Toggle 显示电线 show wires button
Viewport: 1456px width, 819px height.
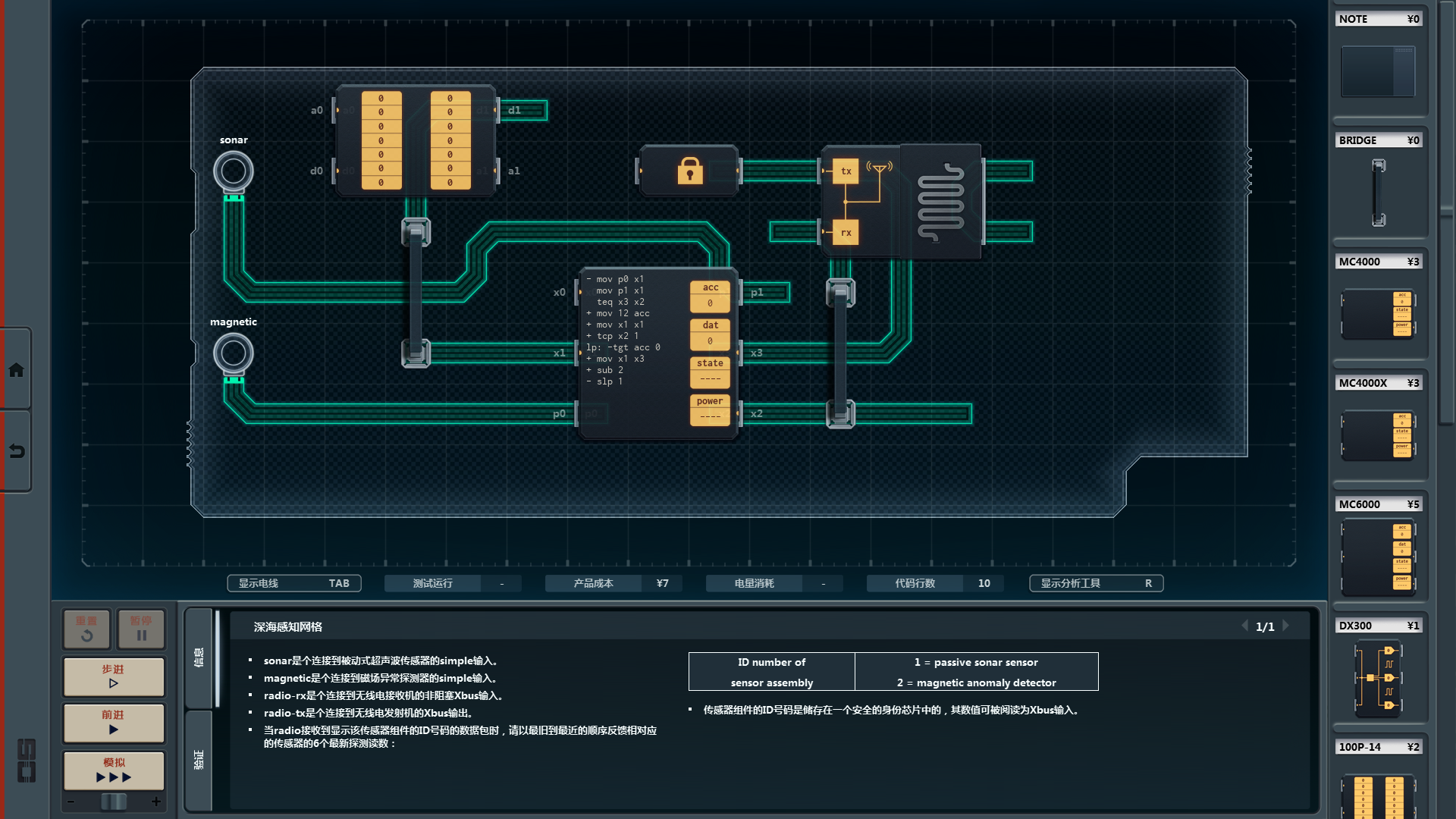[294, 583]
